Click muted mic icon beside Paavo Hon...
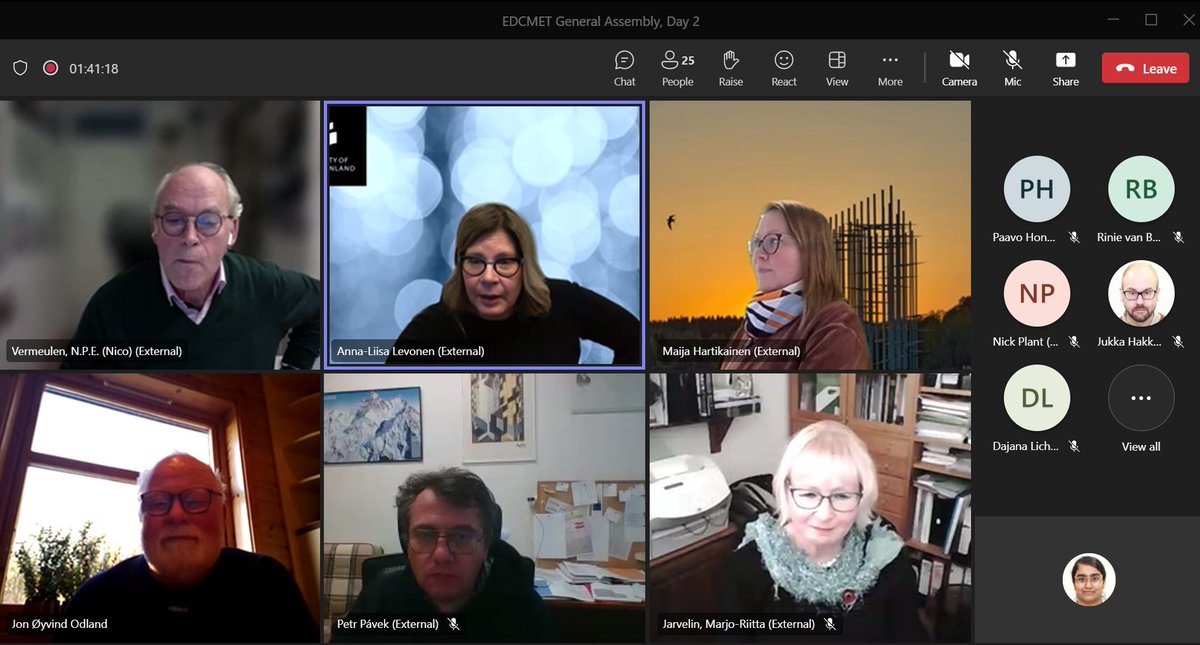 (1074, 237)
